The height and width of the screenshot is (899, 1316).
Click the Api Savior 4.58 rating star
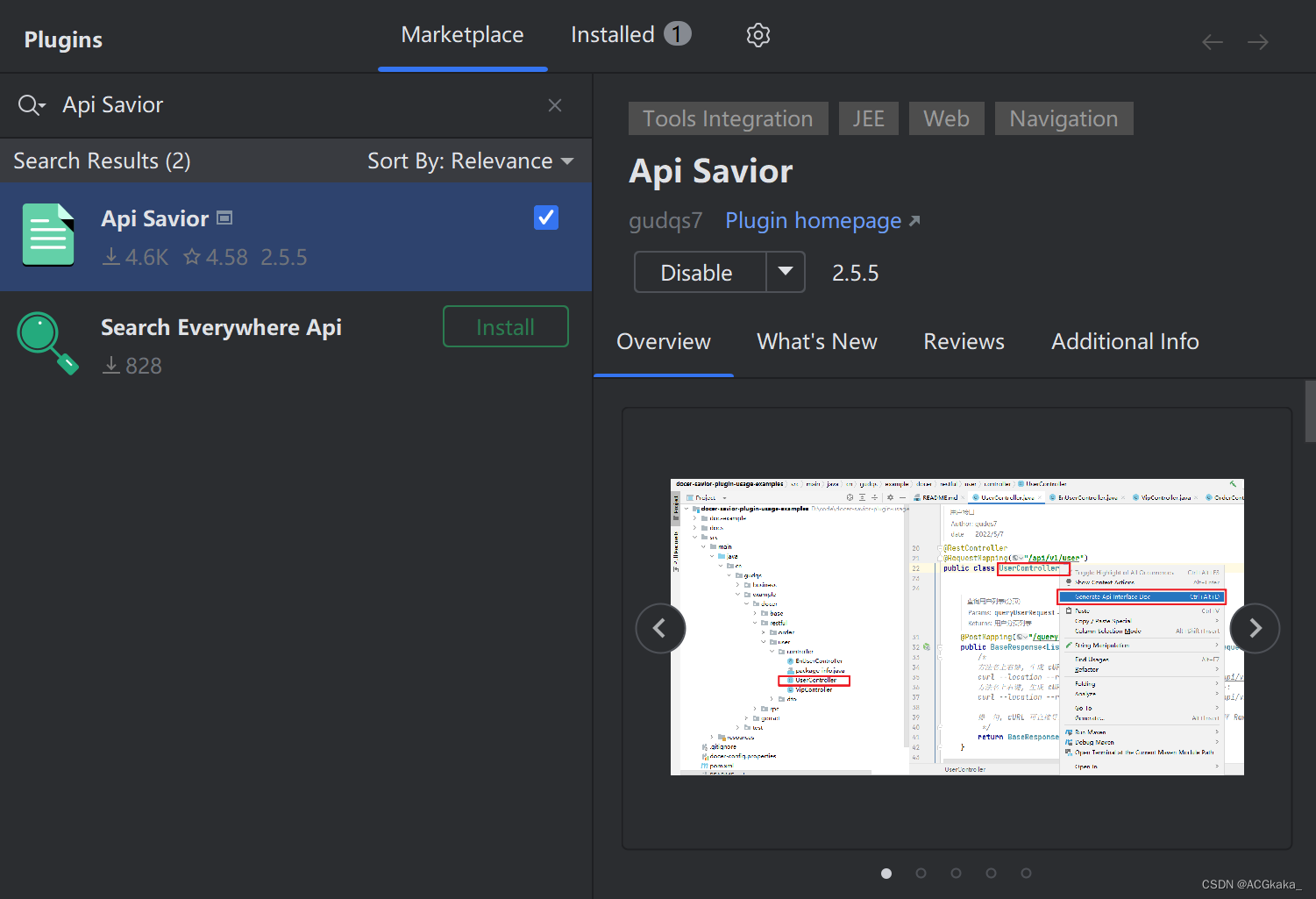[x=192, y=257]
